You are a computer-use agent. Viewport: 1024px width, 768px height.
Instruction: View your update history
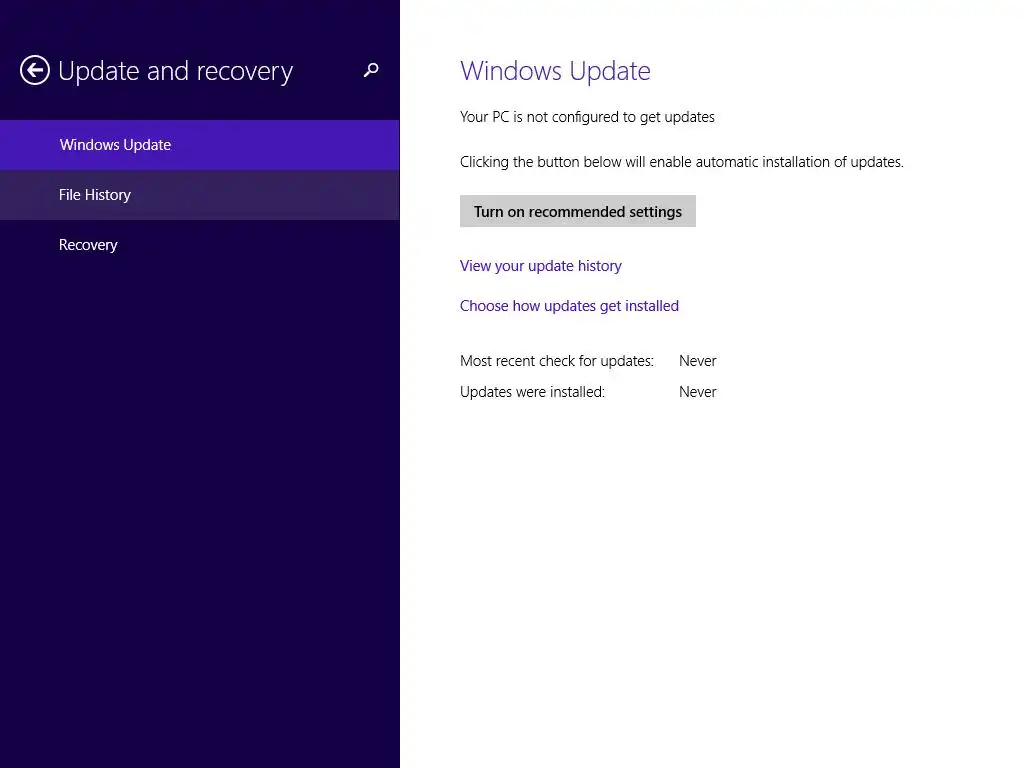540,266
